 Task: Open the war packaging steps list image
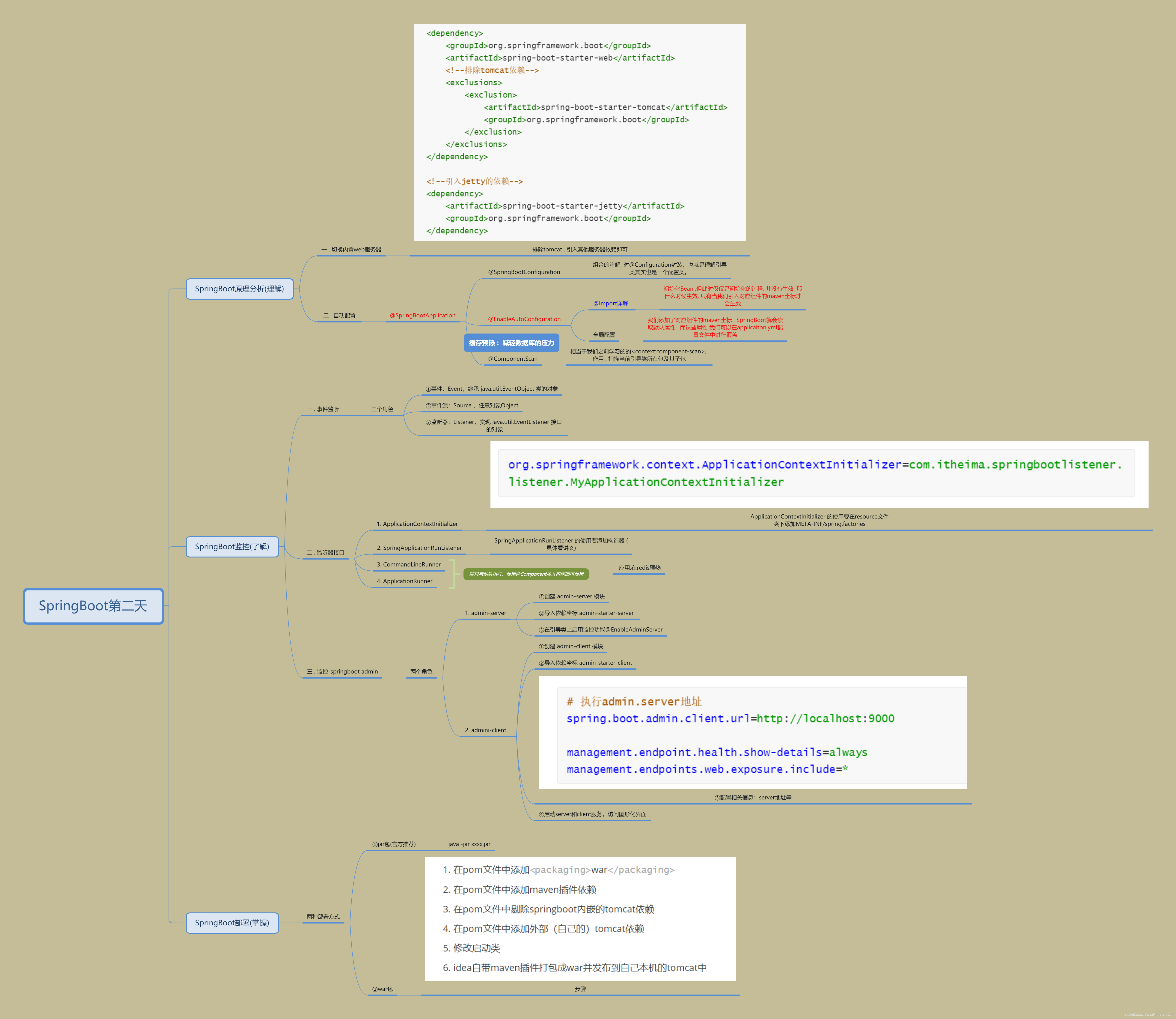point(580,919)
